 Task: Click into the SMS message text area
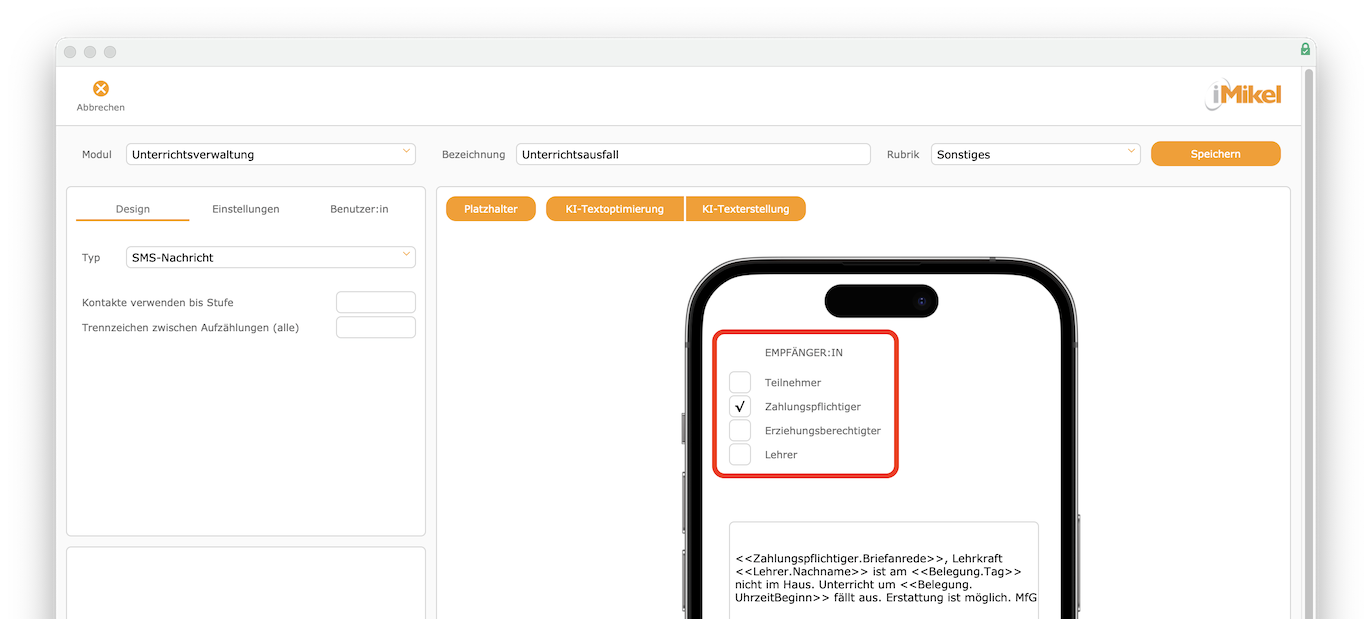(884, 570)
